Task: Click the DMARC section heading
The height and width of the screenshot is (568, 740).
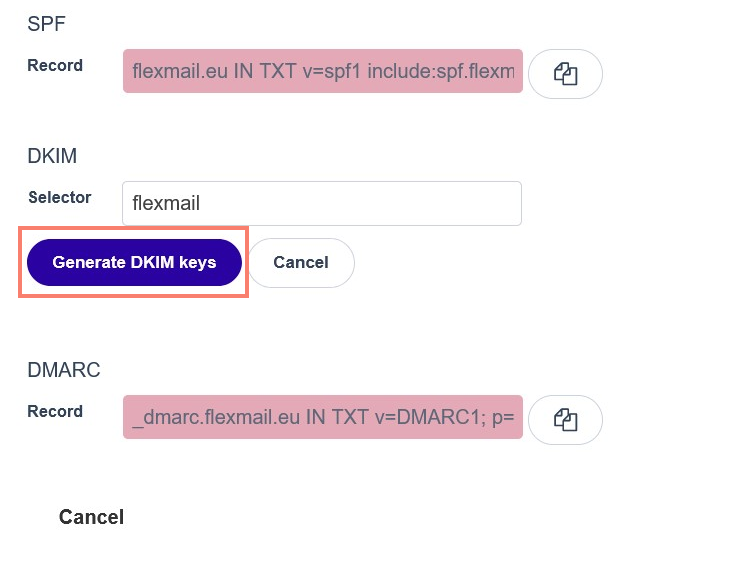Action: (64, 370)
